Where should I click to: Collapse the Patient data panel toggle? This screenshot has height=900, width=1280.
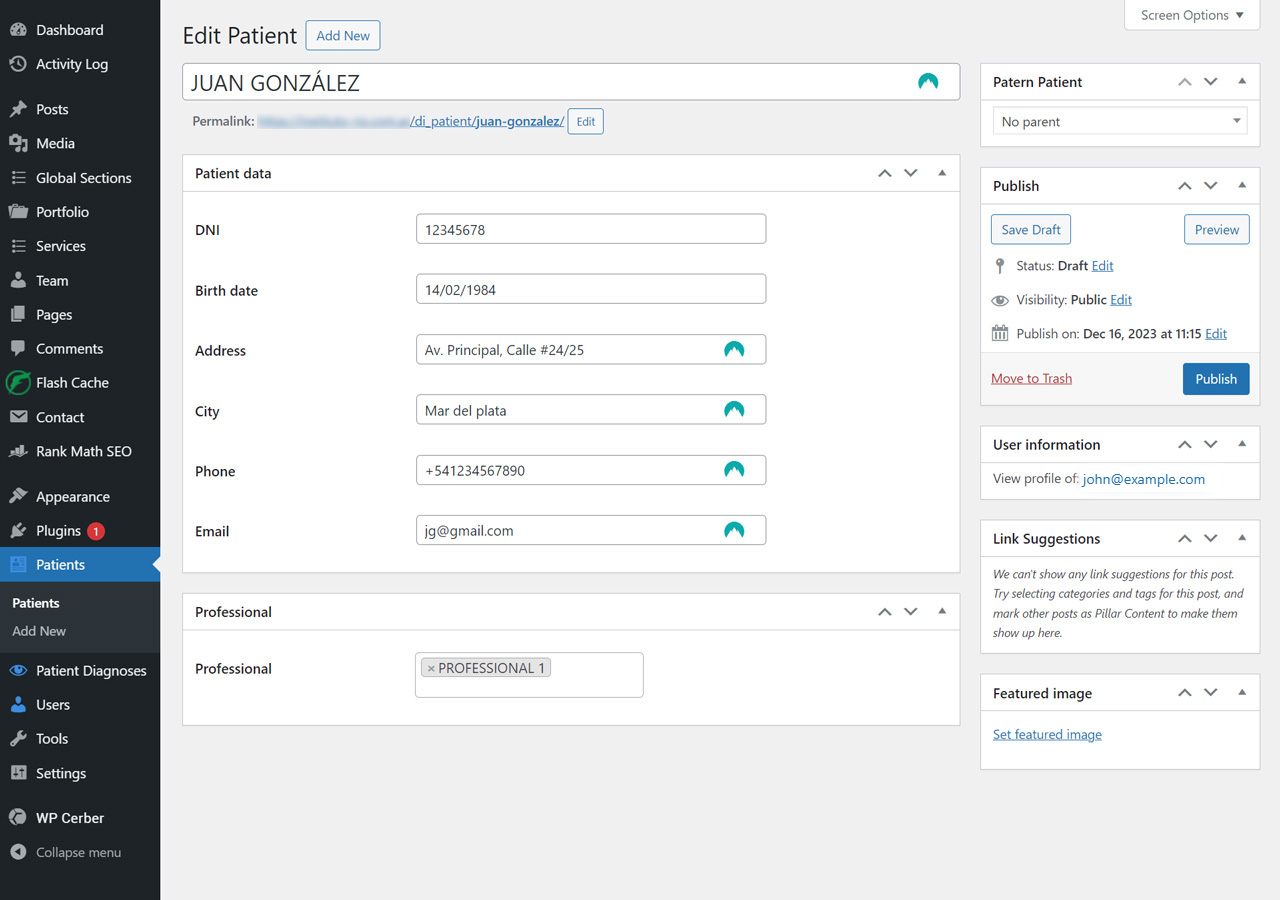click(x=942, y=173)
